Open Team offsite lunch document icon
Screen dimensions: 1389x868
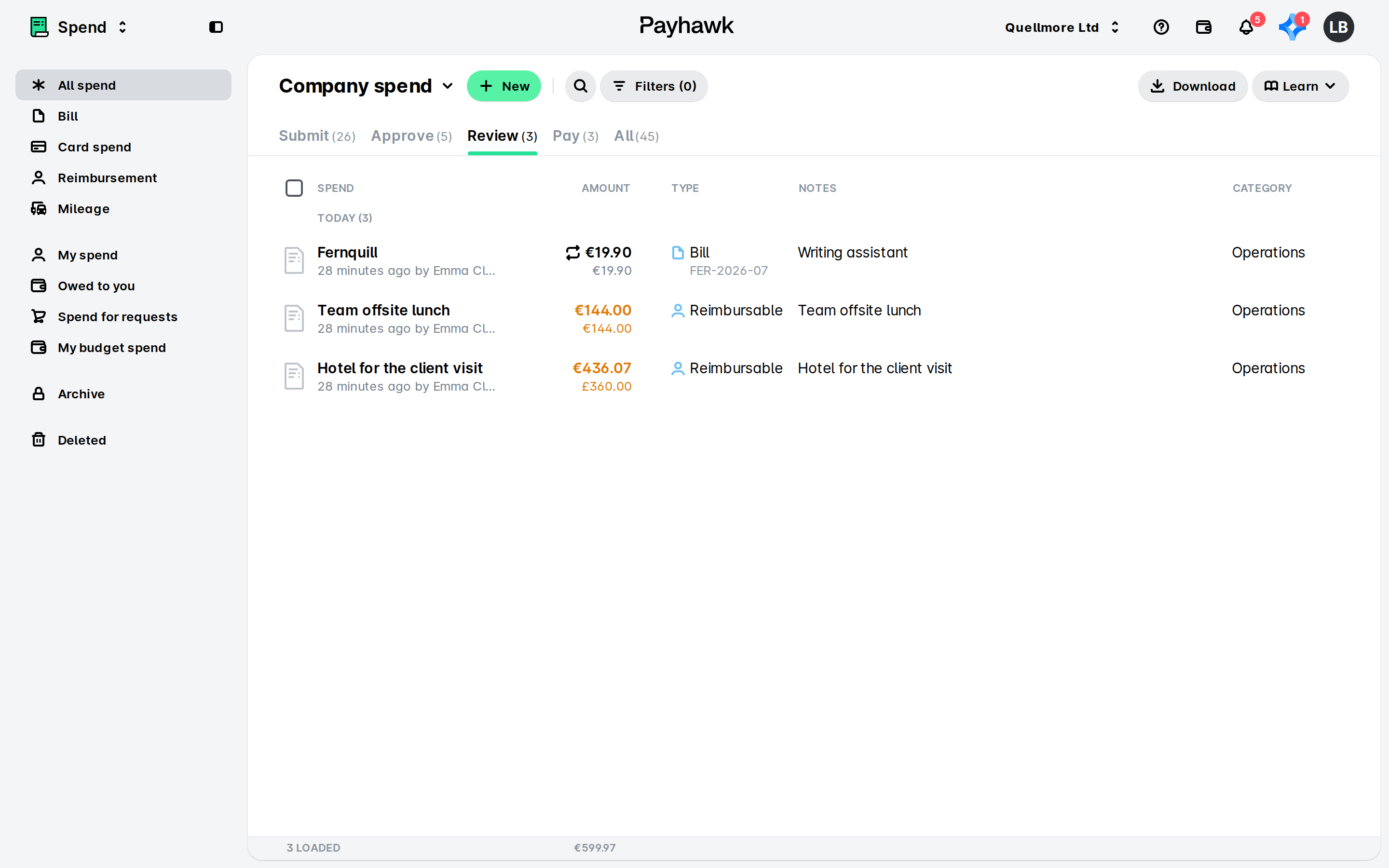294,319
